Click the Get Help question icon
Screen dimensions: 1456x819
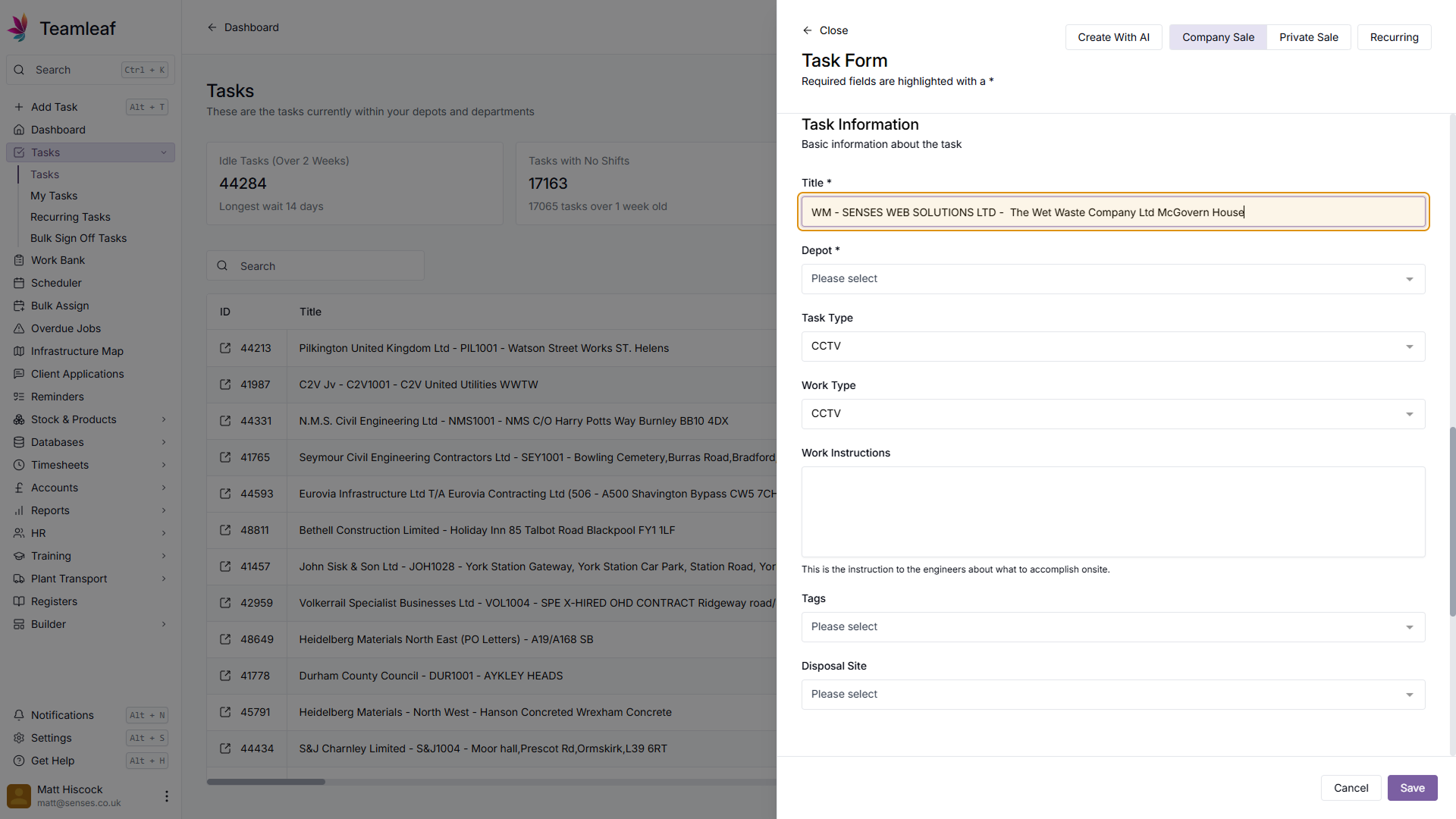click(x=19, y=761)
